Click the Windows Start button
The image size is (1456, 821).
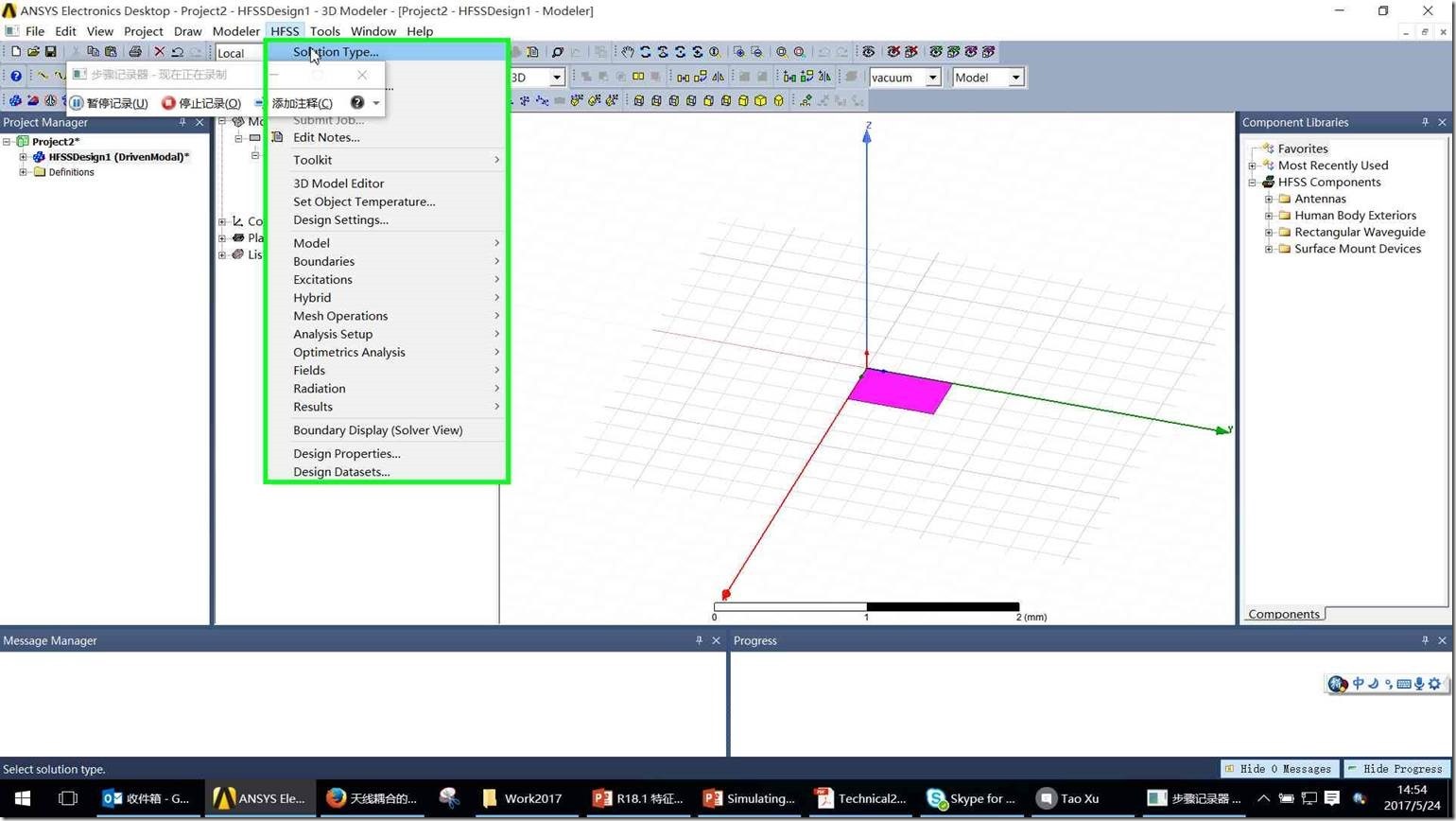click(23, 798)
